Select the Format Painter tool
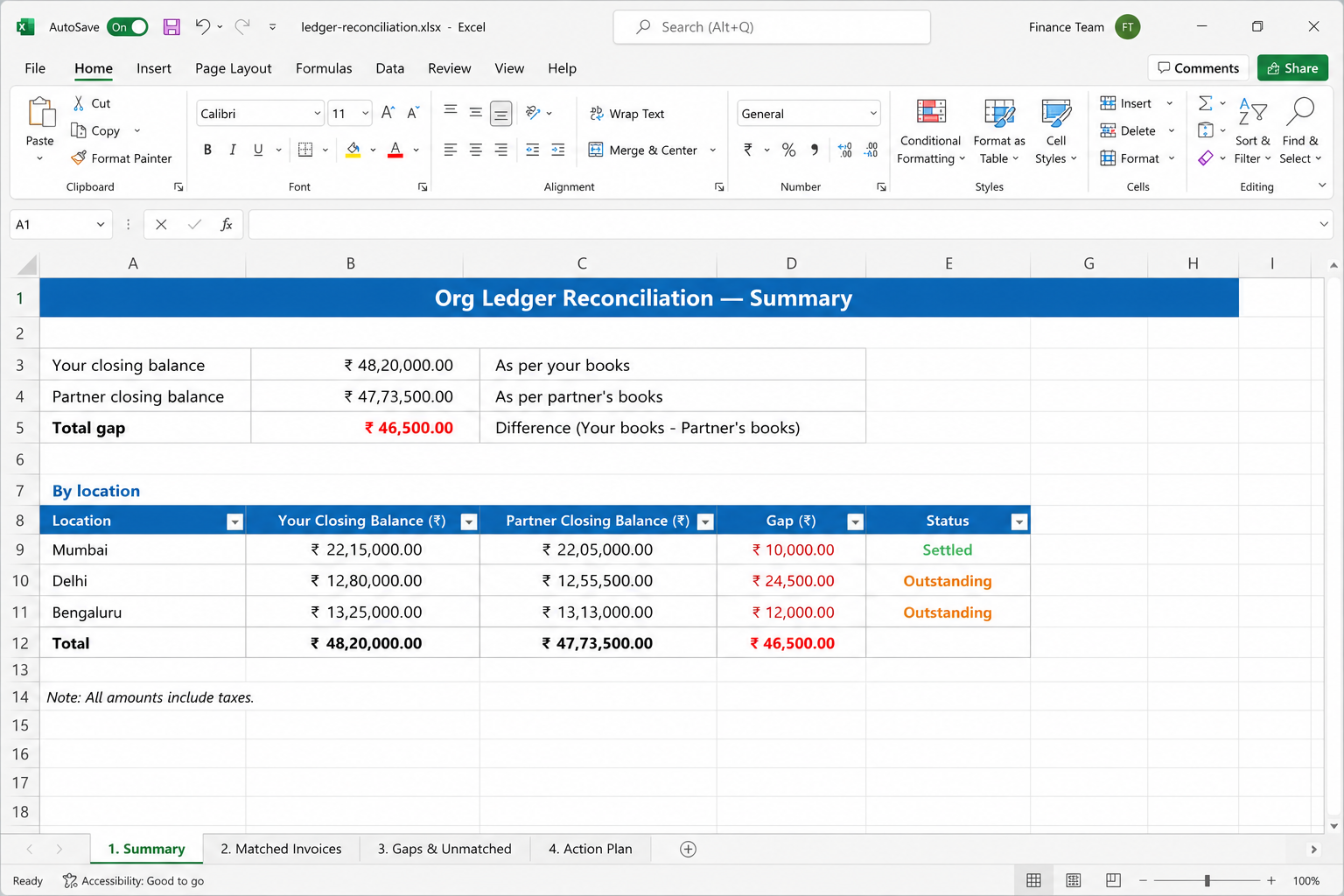 pyautogui.click(x=122, y=158)
